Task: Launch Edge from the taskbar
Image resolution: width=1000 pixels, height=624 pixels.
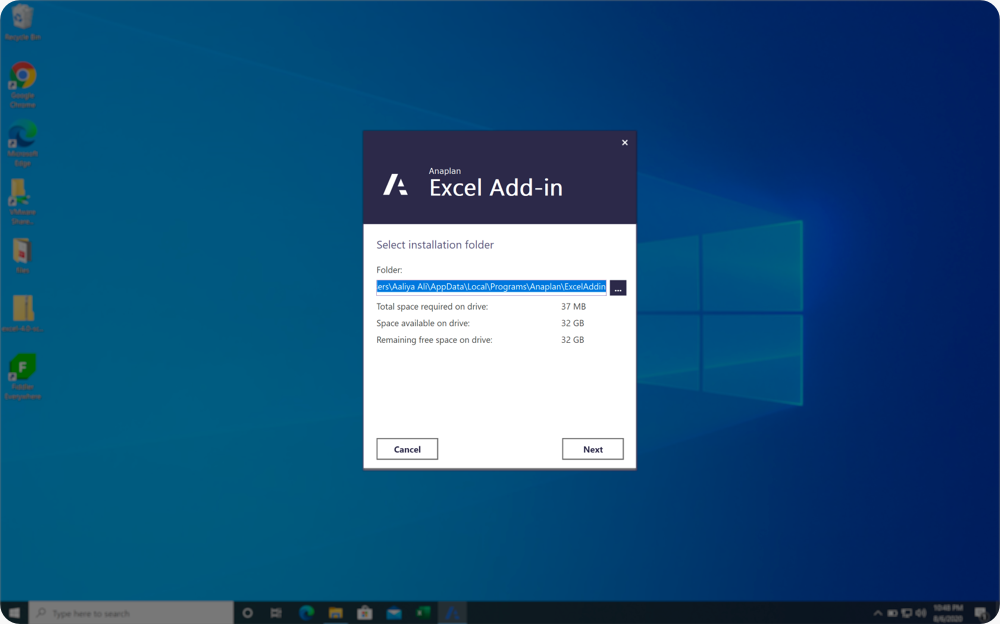Action: click(x=306, y=613)
